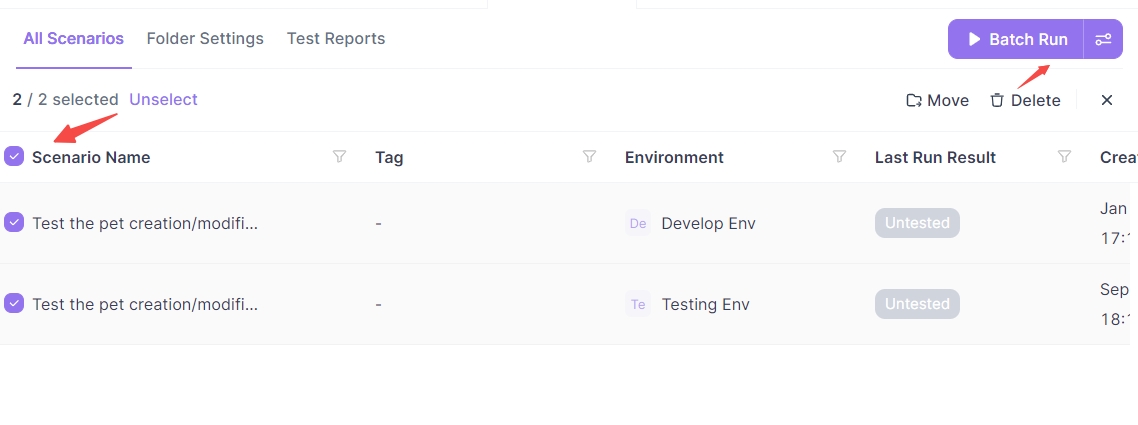Click the Last Run Result filter icon

1064,157
